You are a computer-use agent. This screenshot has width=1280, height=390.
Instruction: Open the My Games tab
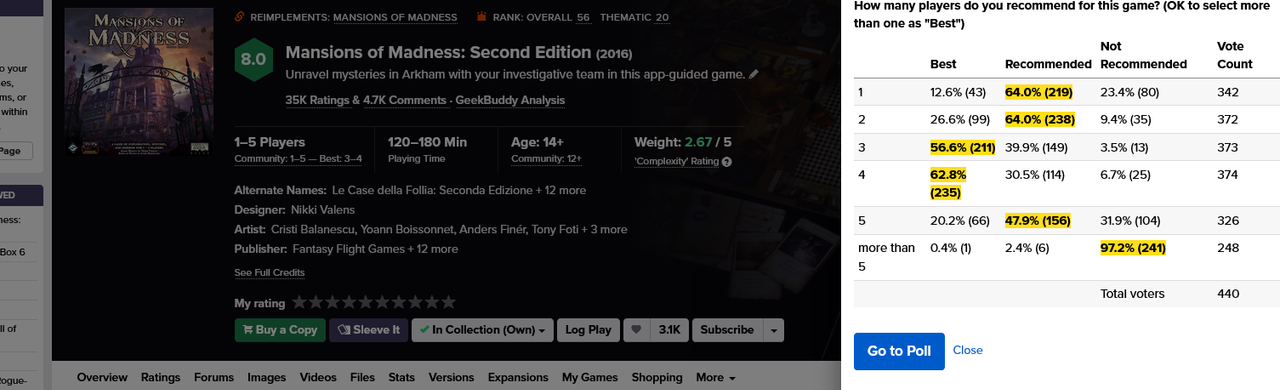(x=590, y=377)
